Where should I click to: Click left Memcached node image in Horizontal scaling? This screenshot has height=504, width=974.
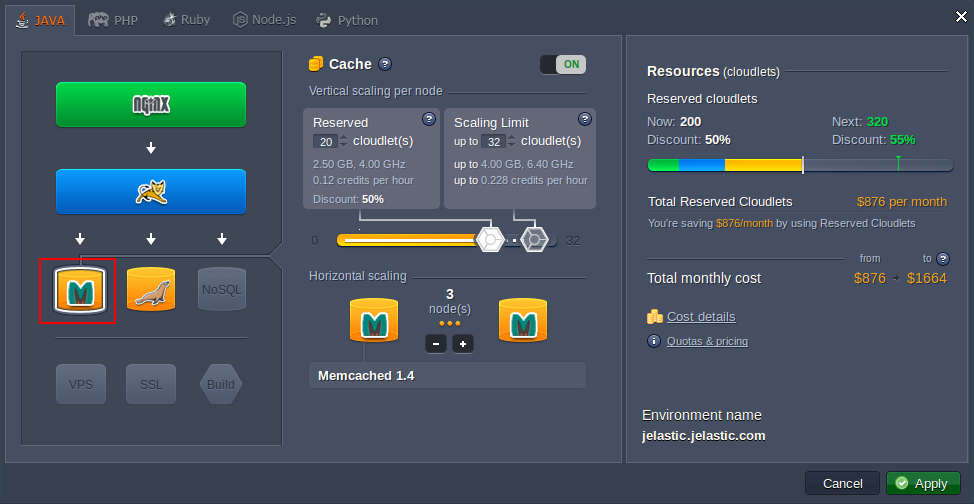coord(374,320)
